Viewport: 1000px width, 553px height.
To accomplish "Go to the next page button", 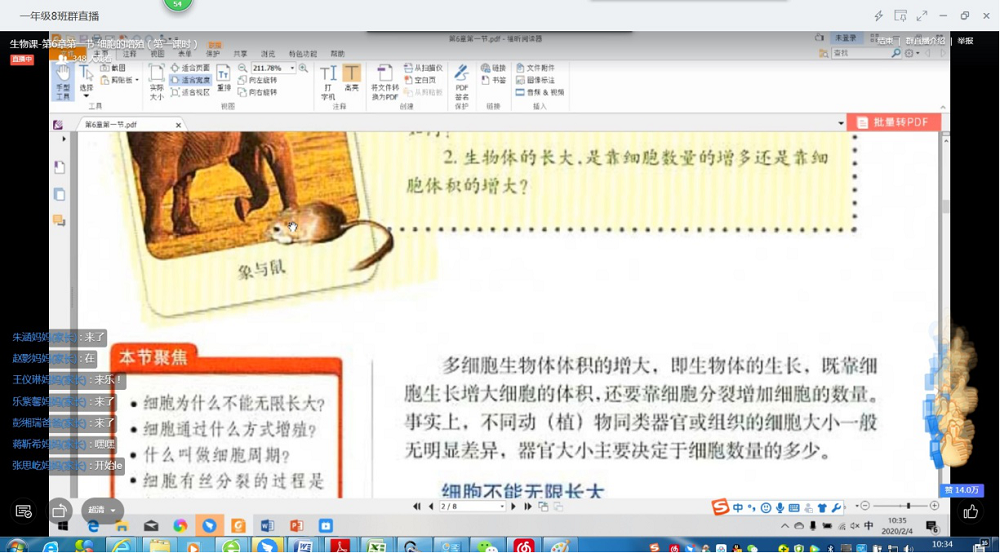I will pos(514,506).
